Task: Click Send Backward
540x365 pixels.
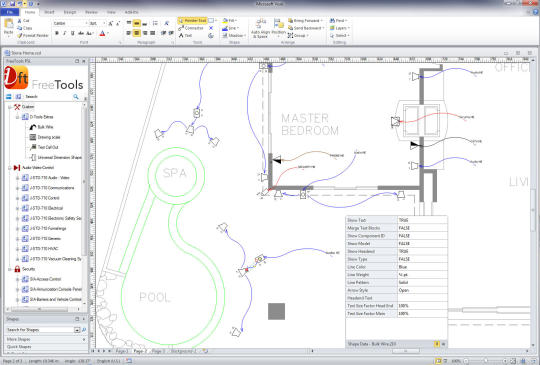Action: tap(306, 28)
